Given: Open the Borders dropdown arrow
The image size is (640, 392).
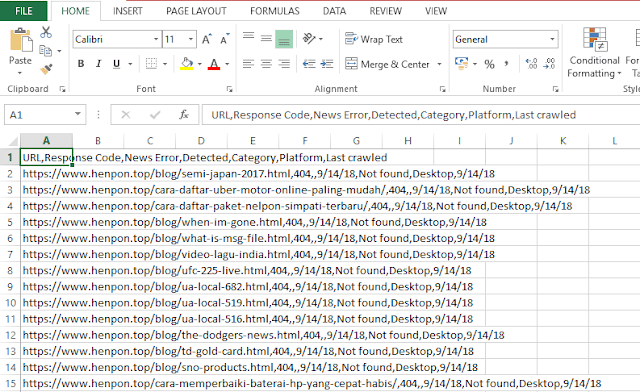Looking at the screenshot, I should pyautogui.click(x=165, y=64).
